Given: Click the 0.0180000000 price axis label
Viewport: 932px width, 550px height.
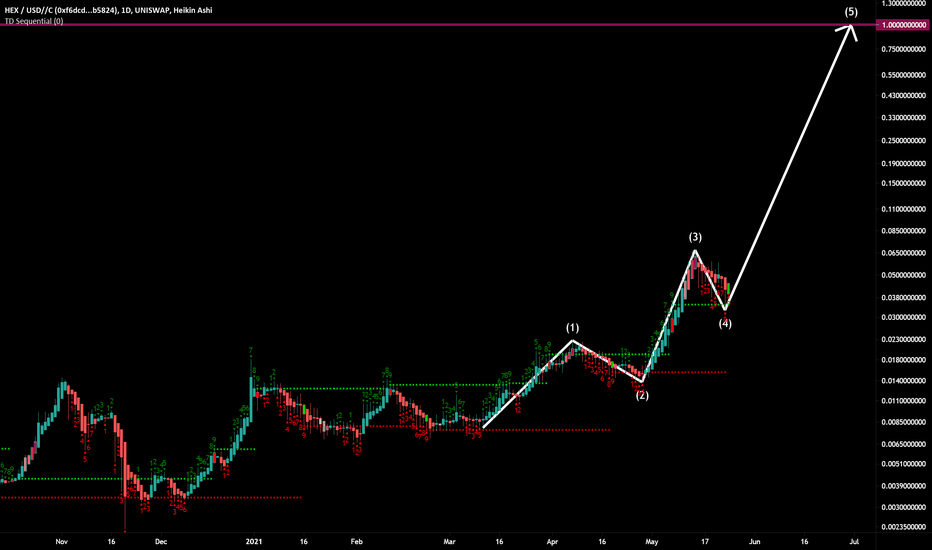Looking at the screenshot, I should (903, 360).
